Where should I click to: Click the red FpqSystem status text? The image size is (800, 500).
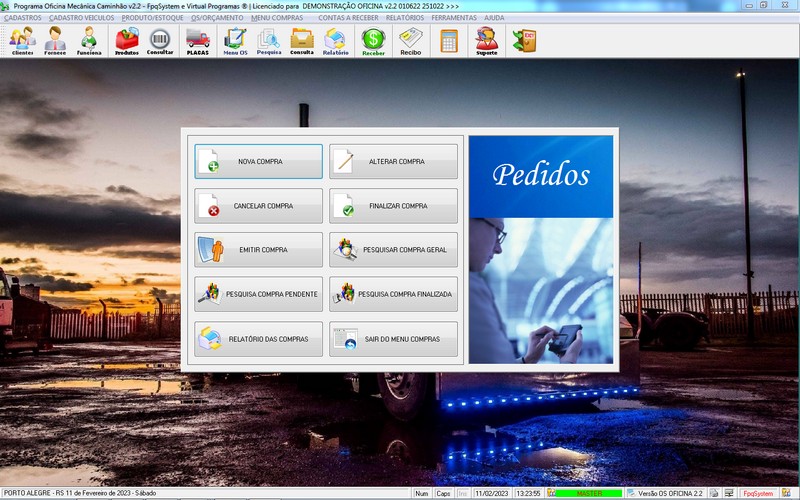[758, 493]
